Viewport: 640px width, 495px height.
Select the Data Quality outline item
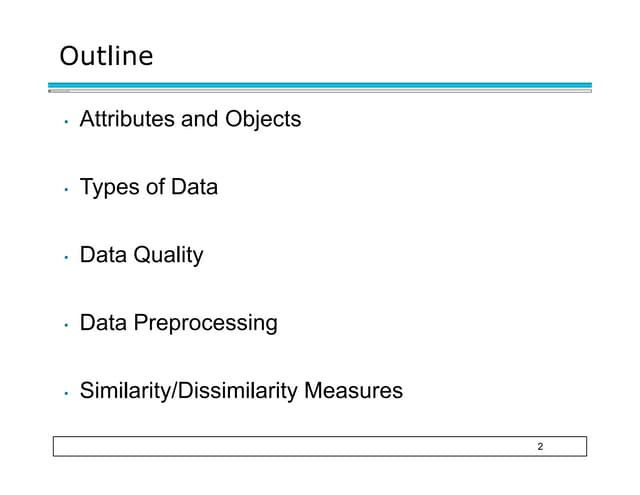click(141, 255)
